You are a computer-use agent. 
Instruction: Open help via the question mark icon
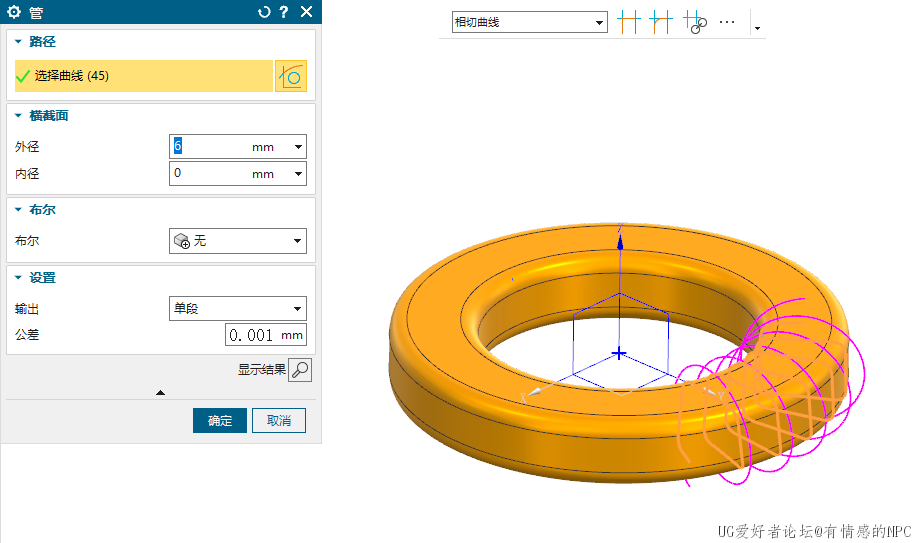point(284,12)
